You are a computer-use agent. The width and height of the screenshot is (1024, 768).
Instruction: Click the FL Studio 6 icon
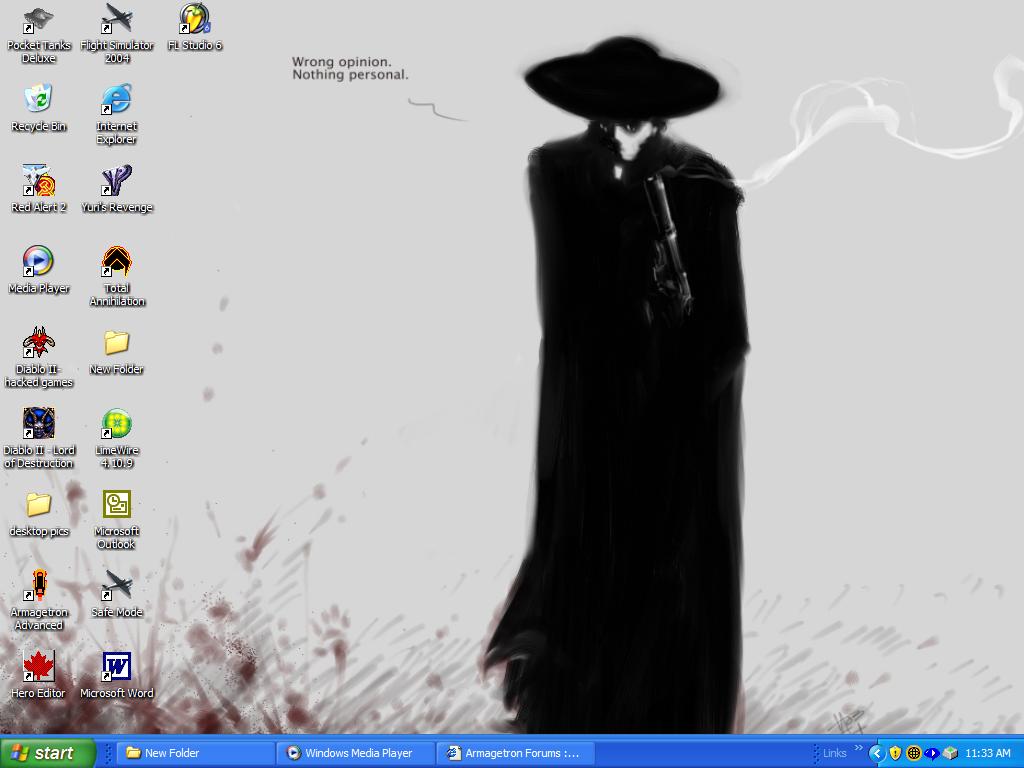click(195, 20)
